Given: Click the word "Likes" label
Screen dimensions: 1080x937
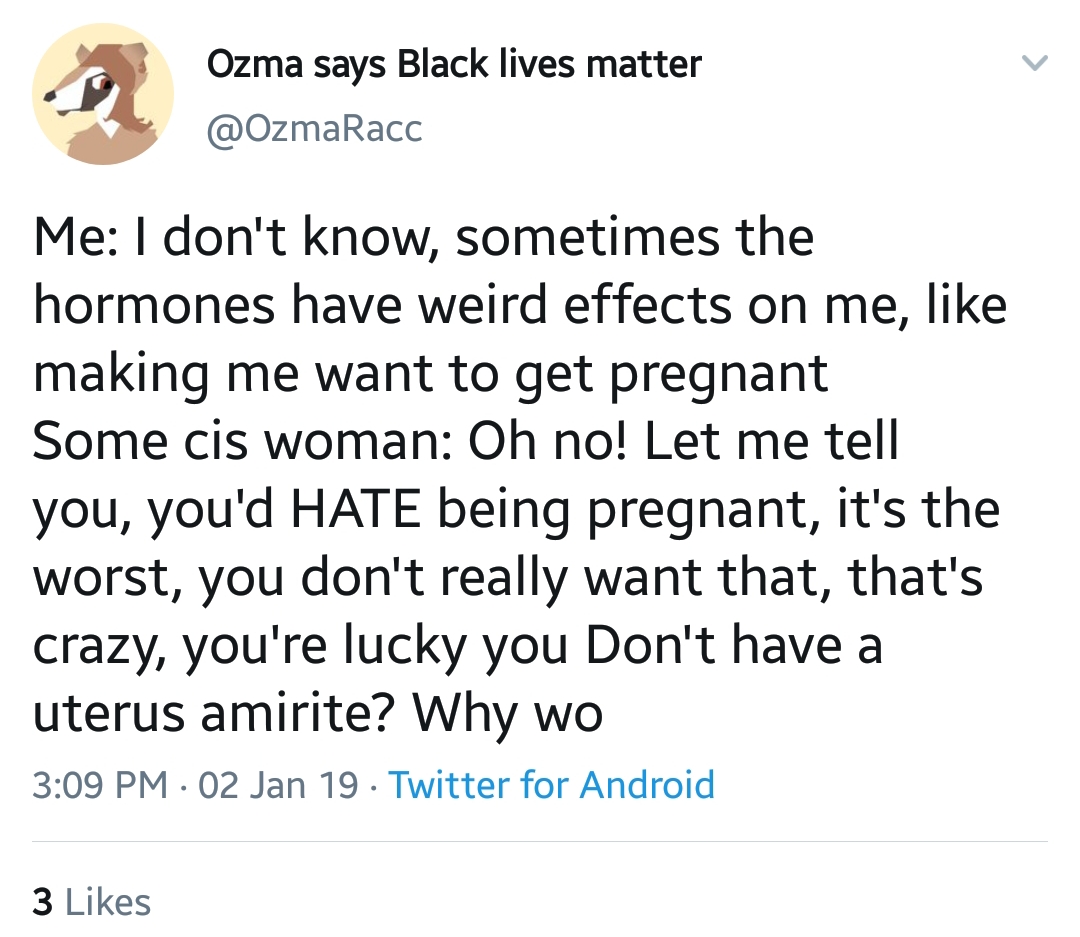Looking at the screenshot, I should [108, 903].
